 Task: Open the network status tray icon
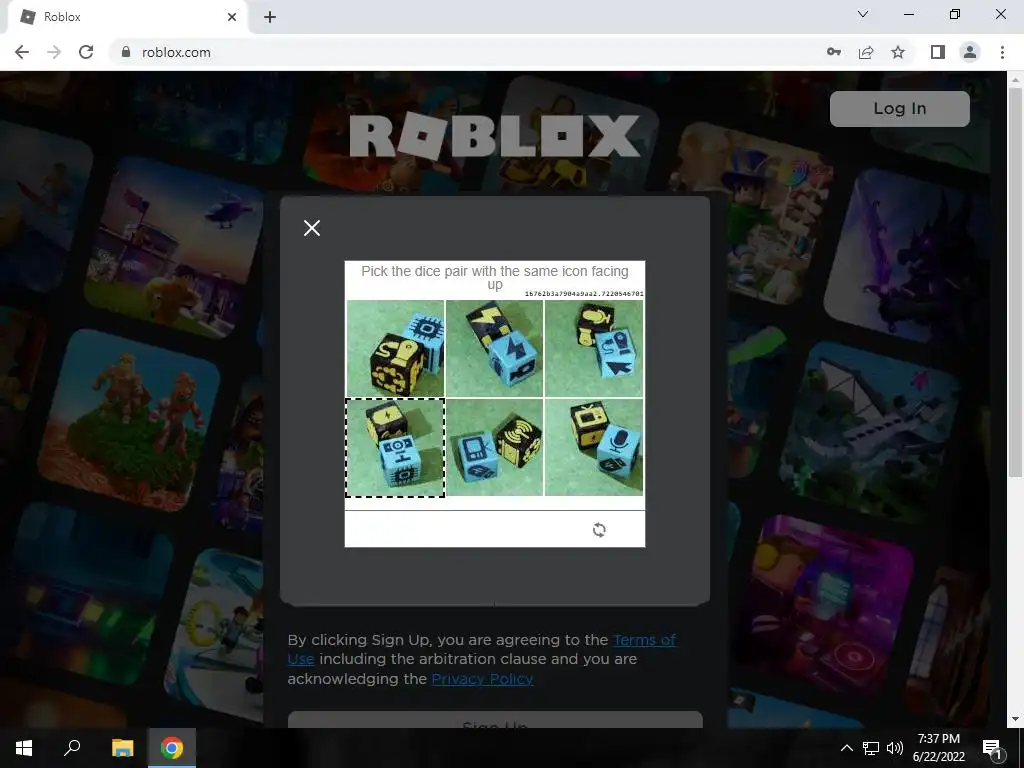tap(871, 748)
